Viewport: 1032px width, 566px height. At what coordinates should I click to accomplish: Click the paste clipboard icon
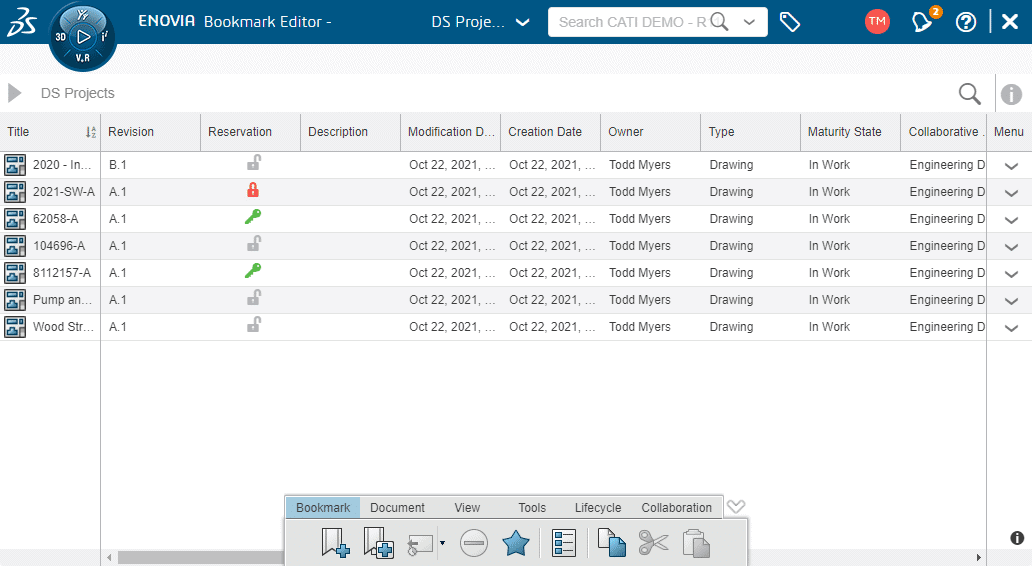point(696,543)
